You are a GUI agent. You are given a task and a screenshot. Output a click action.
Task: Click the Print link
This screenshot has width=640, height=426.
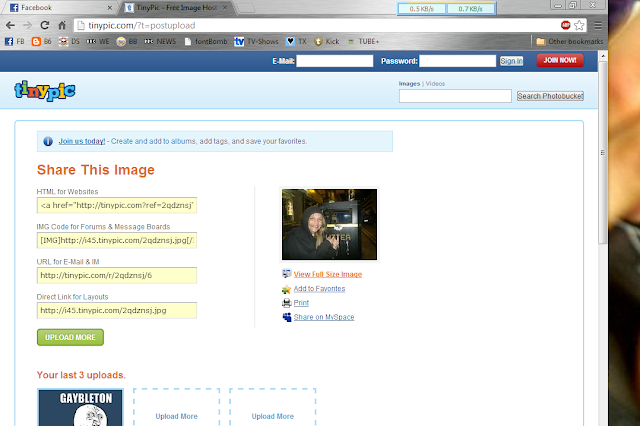click(x=301, y=303)
